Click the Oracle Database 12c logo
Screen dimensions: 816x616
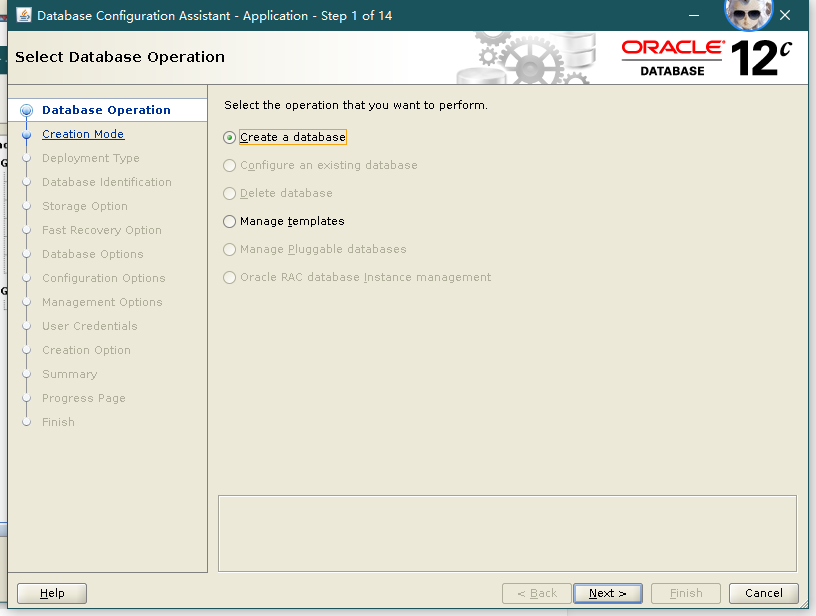(x=707, y=58)
